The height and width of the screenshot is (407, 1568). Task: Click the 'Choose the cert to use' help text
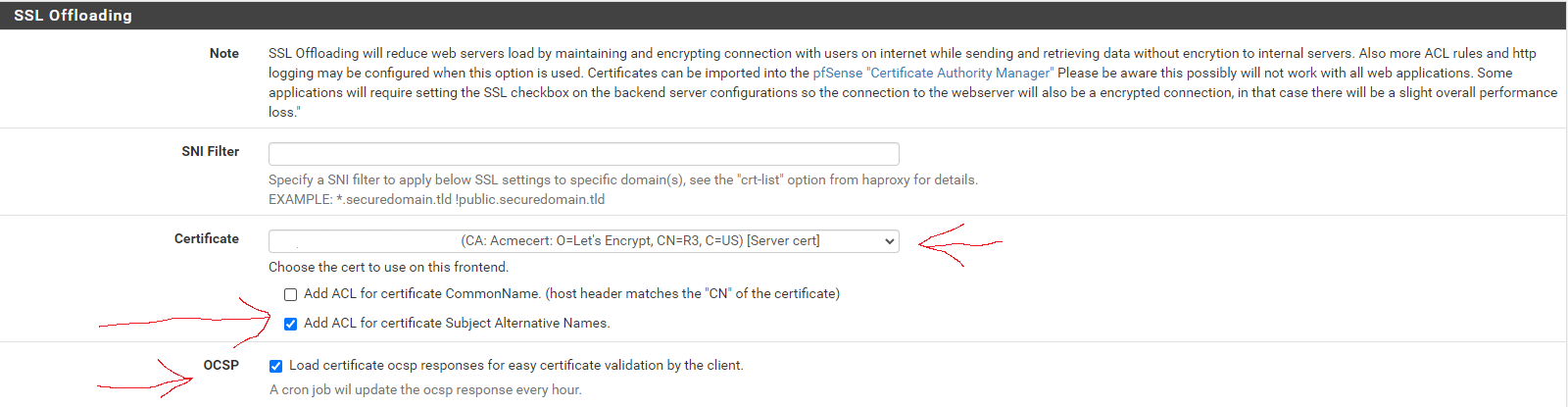[388, 267]
